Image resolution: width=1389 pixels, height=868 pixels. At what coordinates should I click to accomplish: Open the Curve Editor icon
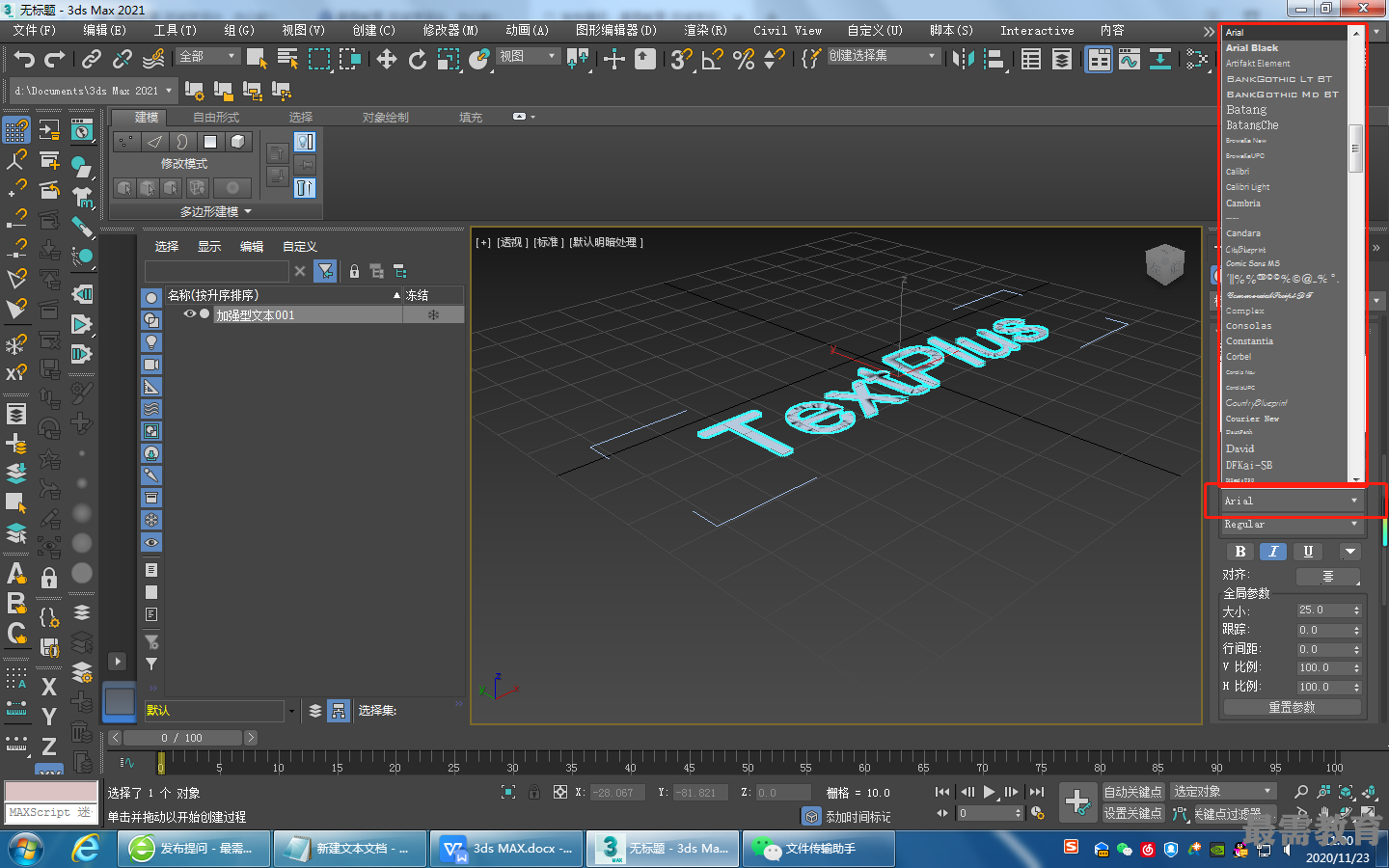[1130, 60]
